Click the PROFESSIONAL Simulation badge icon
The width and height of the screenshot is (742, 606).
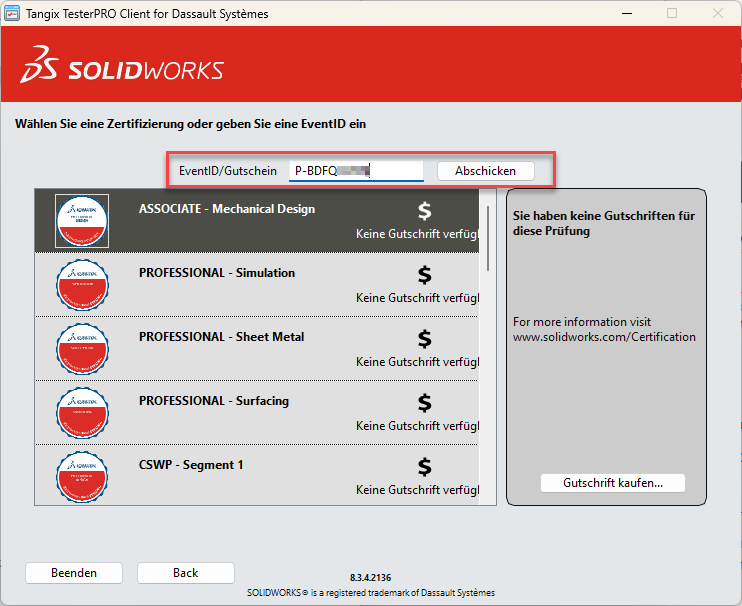pyautogui.click(x=82, y=284)
